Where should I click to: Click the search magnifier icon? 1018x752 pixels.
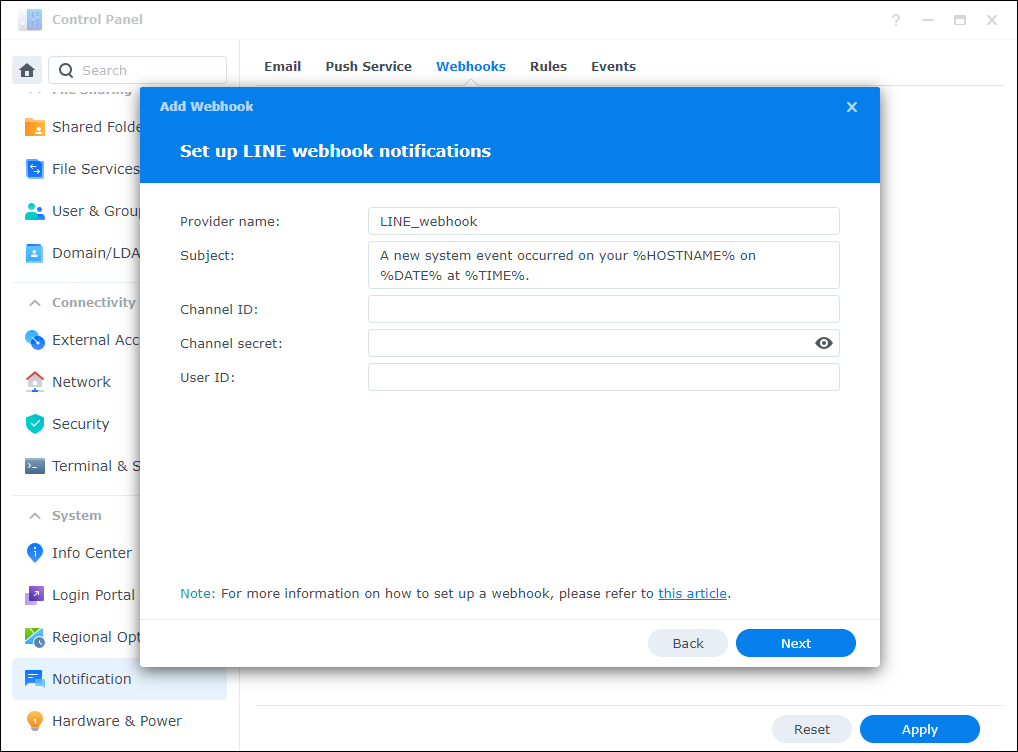click(x=66, y=70)
